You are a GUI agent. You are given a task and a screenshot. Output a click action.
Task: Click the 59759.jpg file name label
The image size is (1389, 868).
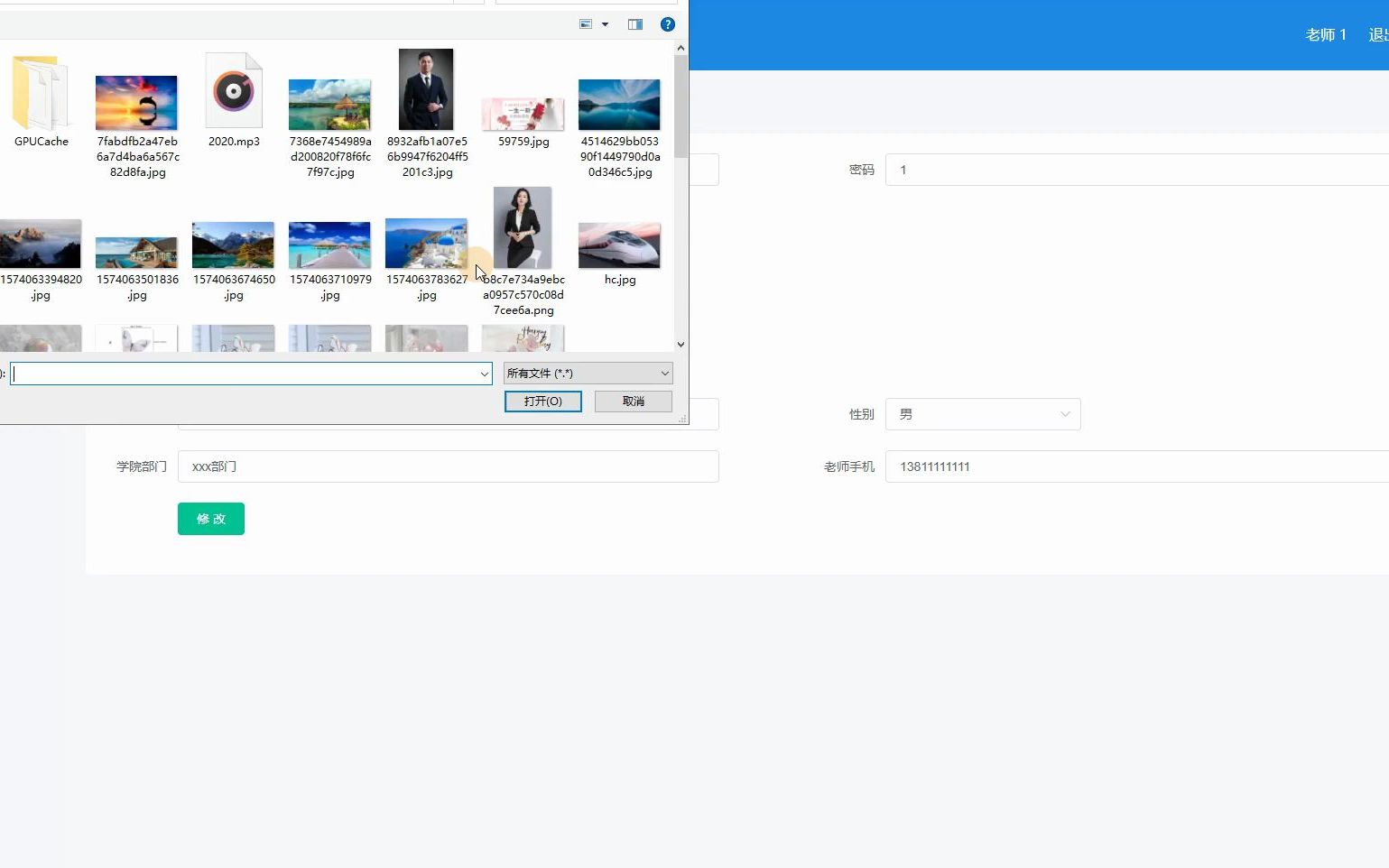click(x=523, y=142)
